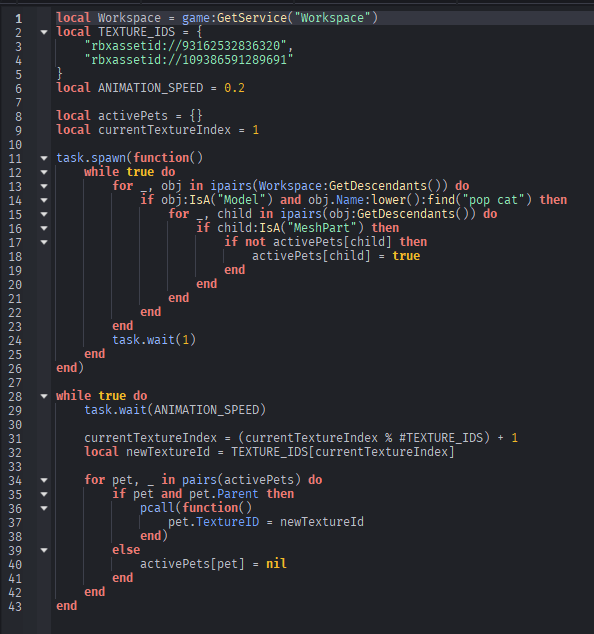Click line number 43 in the gutter
The height and width of the screenshot is (634, 594).
point(15,606)
